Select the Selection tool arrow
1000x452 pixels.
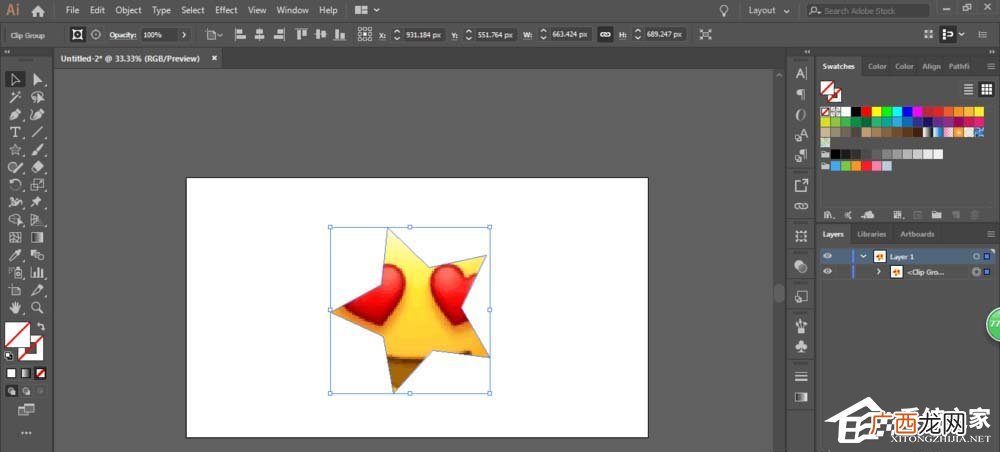(x=15, y=80)
